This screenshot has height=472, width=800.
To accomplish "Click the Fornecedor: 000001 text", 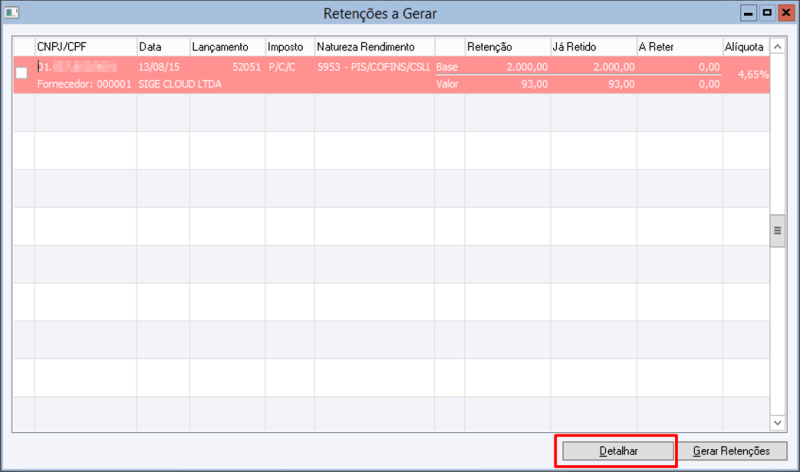I will [x=84, y=84].
